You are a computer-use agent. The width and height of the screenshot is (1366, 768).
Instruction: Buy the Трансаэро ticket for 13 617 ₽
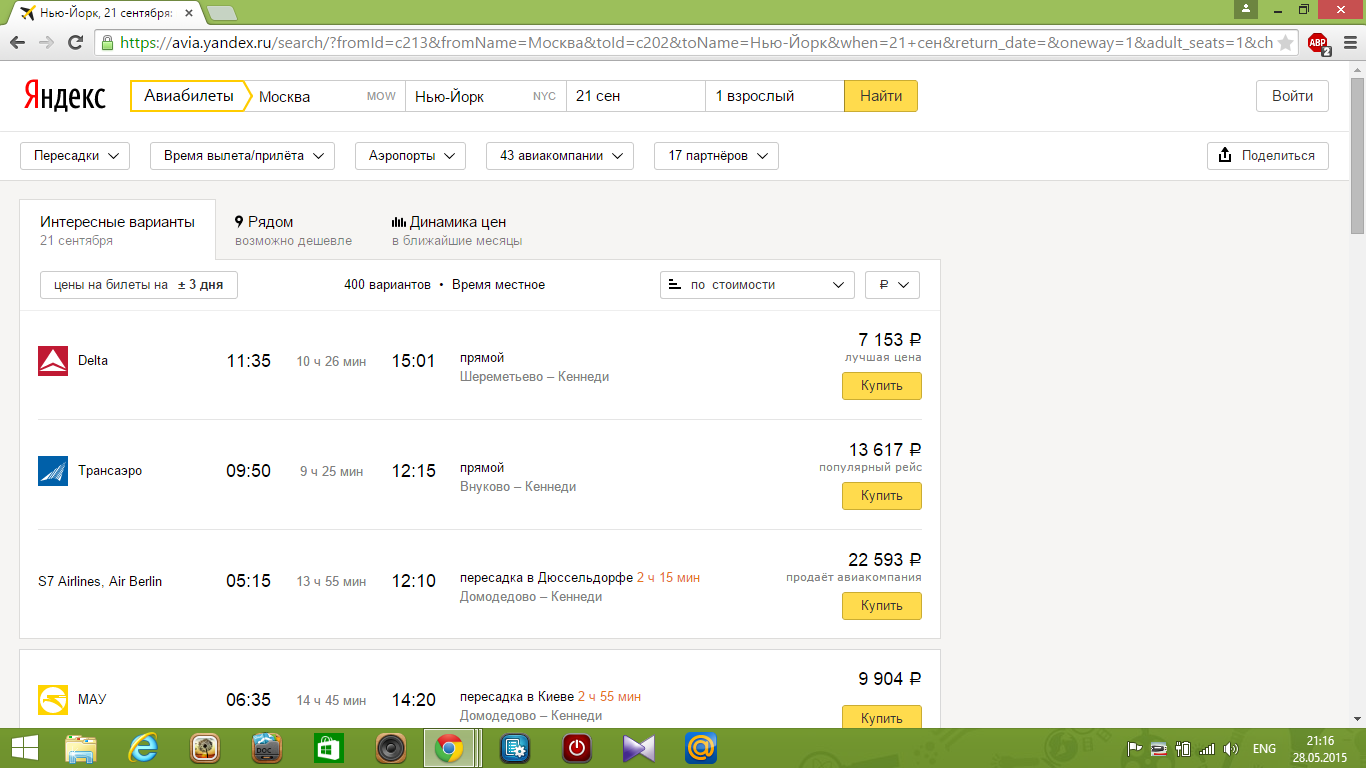(x=882, y=496)
